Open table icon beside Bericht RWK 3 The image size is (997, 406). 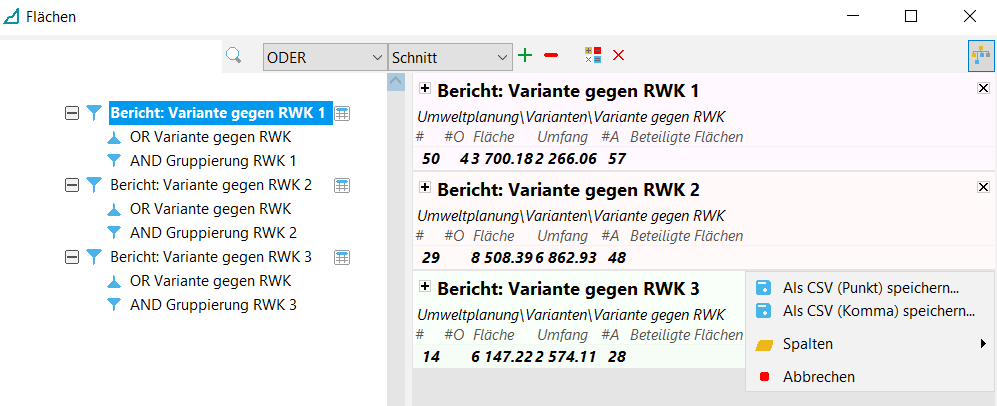coord(342,257)
